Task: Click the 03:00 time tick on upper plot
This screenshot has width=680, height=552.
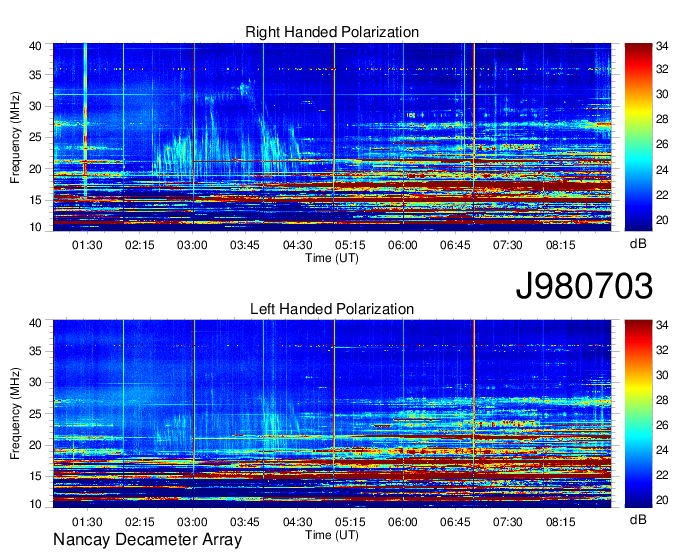Action: (192, 245)
